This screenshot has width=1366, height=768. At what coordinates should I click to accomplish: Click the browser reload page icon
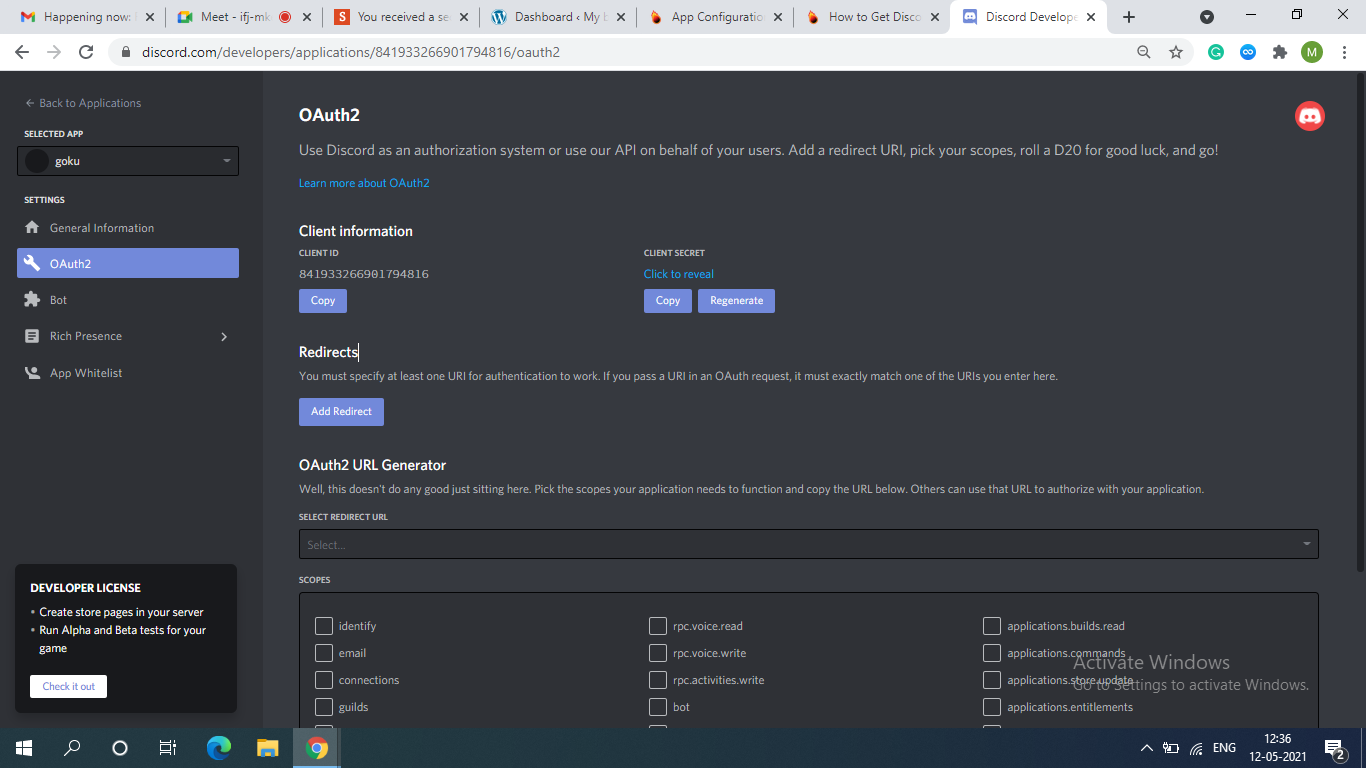[86, 52]
